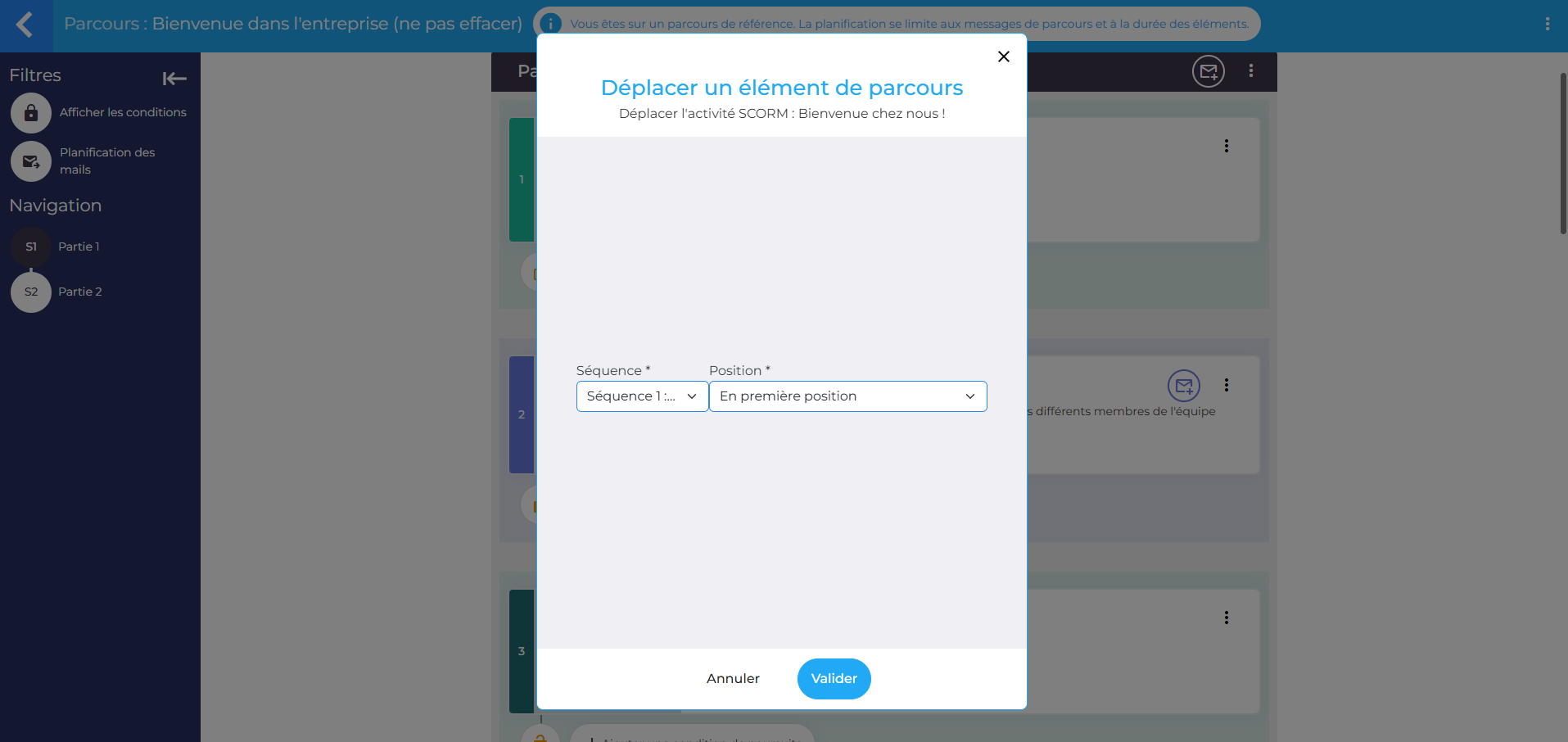The width and height of the screenshot is (1568, 742).
Task: Navigate to S2 Partie 2
Action: (x=31, y=292)
